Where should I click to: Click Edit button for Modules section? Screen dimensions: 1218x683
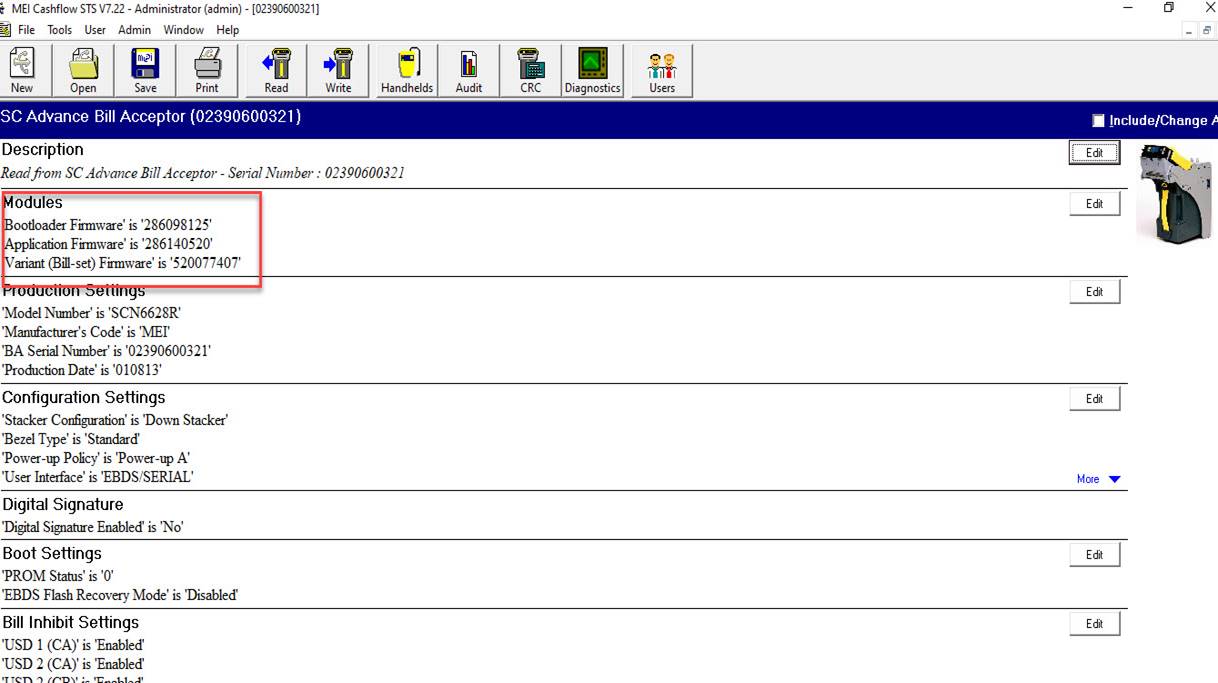coord(1094,204)
